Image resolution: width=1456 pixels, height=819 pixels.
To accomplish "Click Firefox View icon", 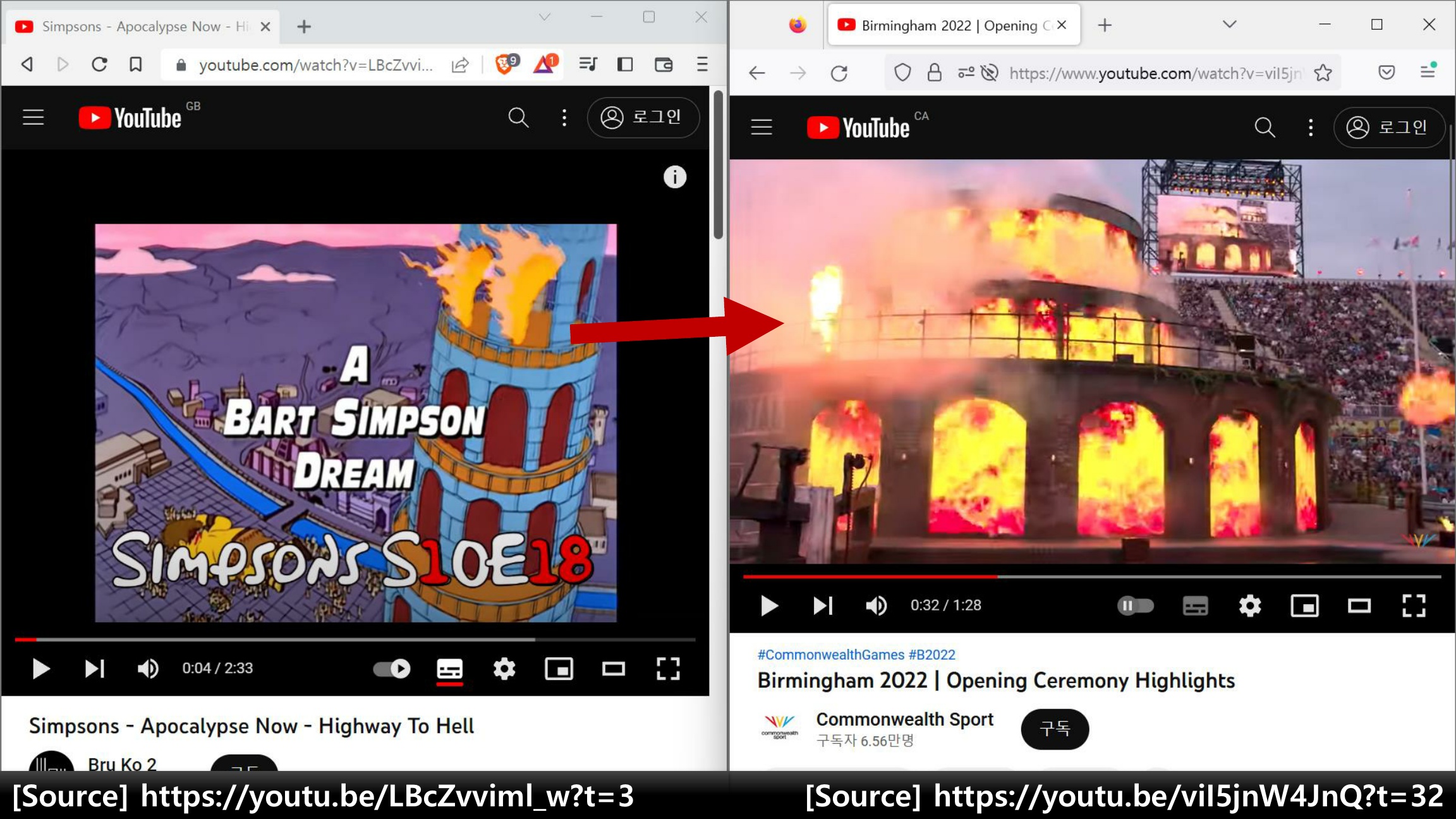I will (x=798, y=25).
